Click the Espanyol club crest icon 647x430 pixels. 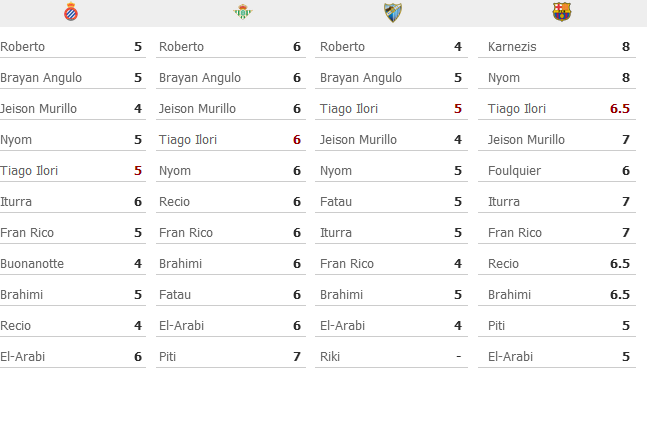71,12
